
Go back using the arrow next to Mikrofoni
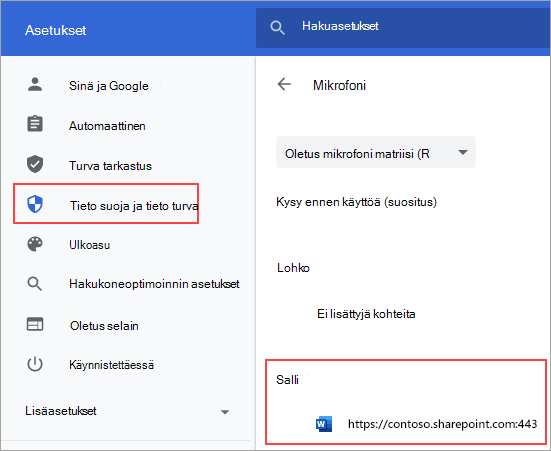tap(284, 84)
